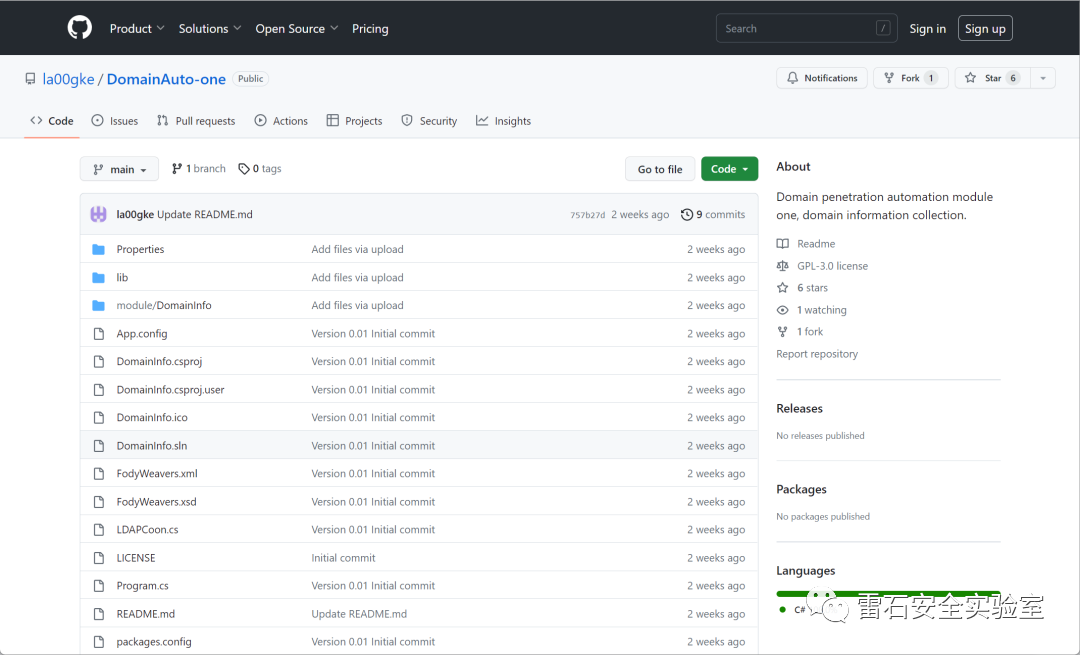
Task: Switch to the Actions tab
Action: pos(281,121)
